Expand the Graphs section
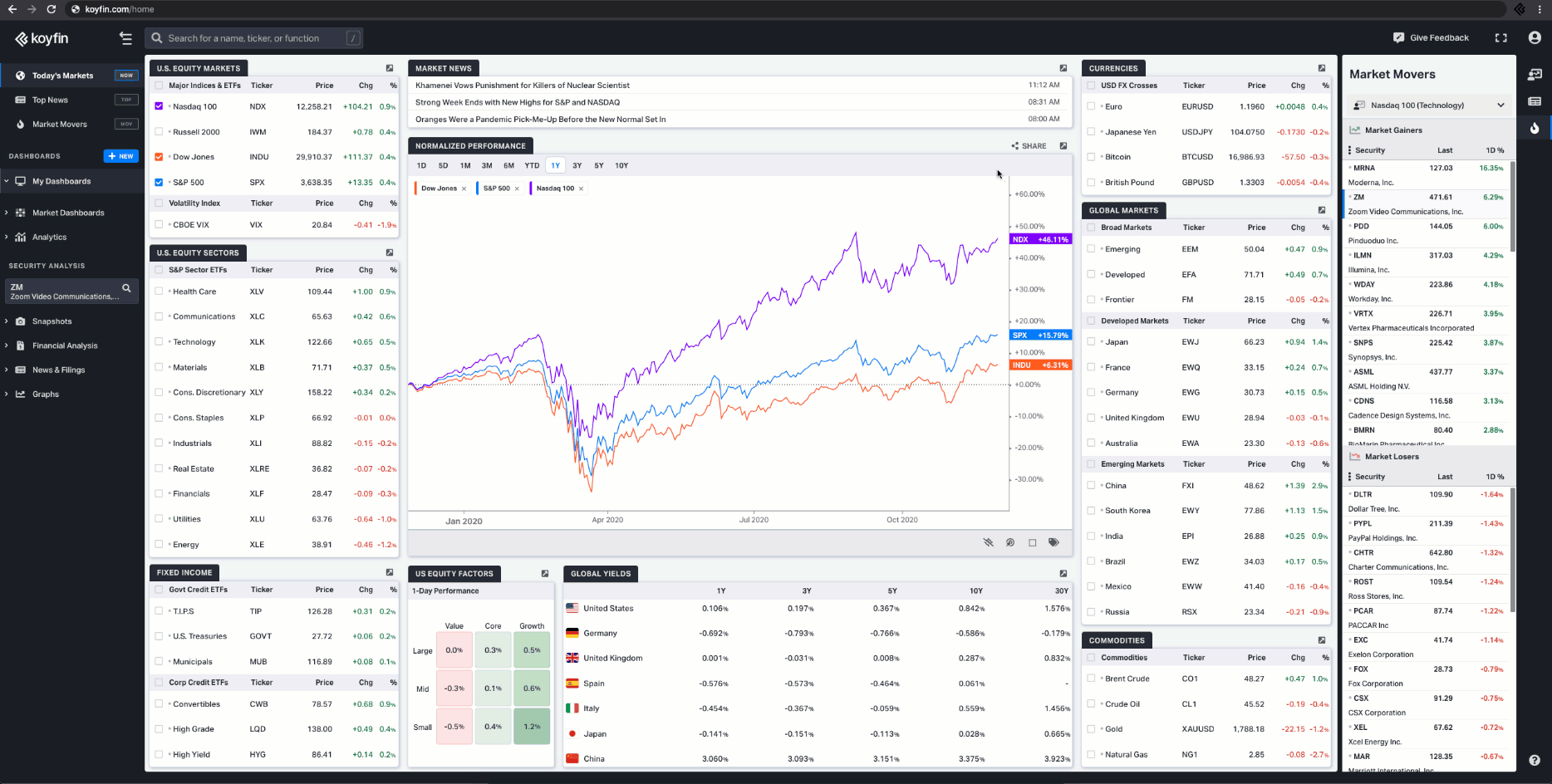 click(6, 394)
